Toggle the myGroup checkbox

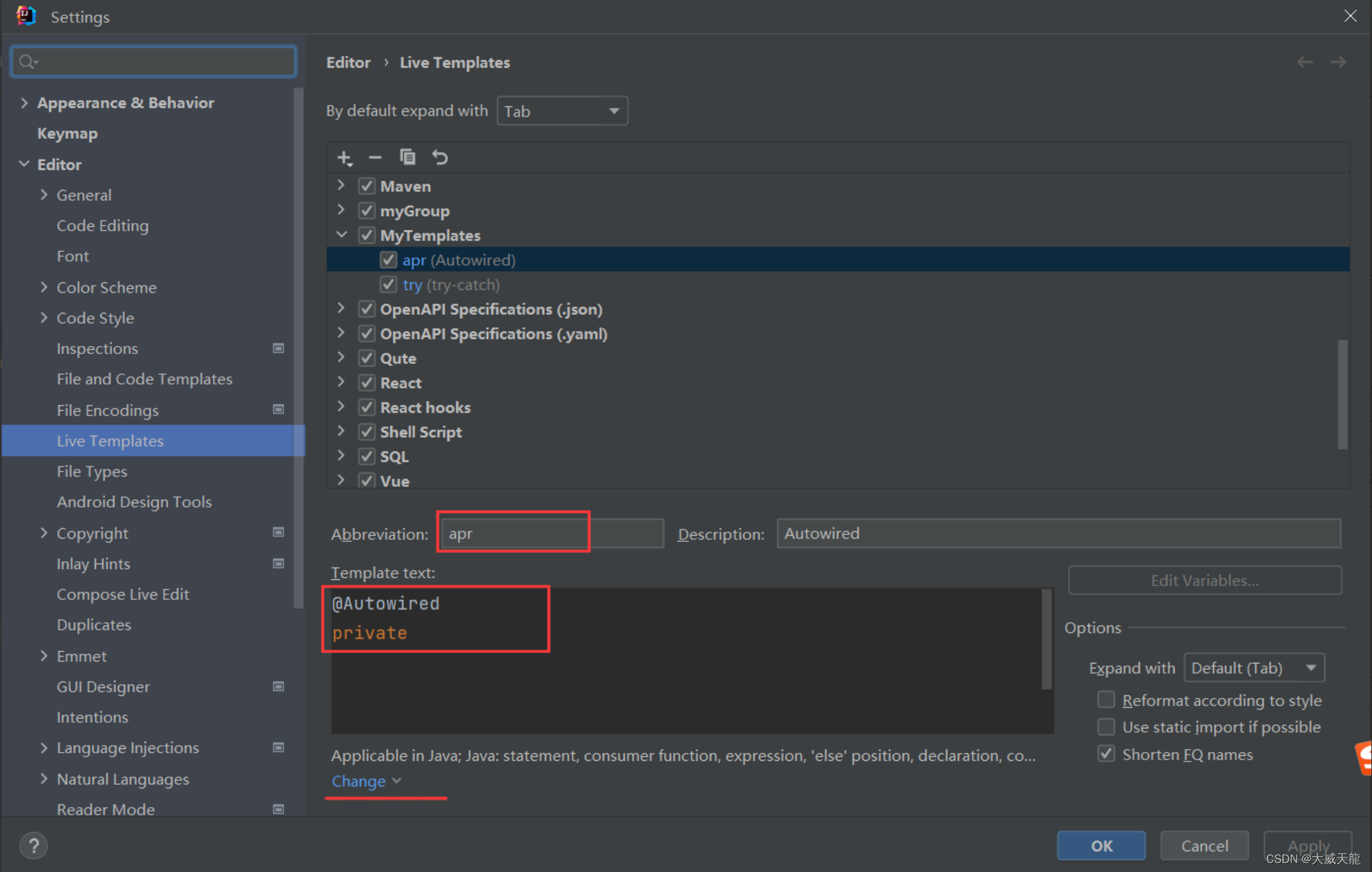pos(367,211)
